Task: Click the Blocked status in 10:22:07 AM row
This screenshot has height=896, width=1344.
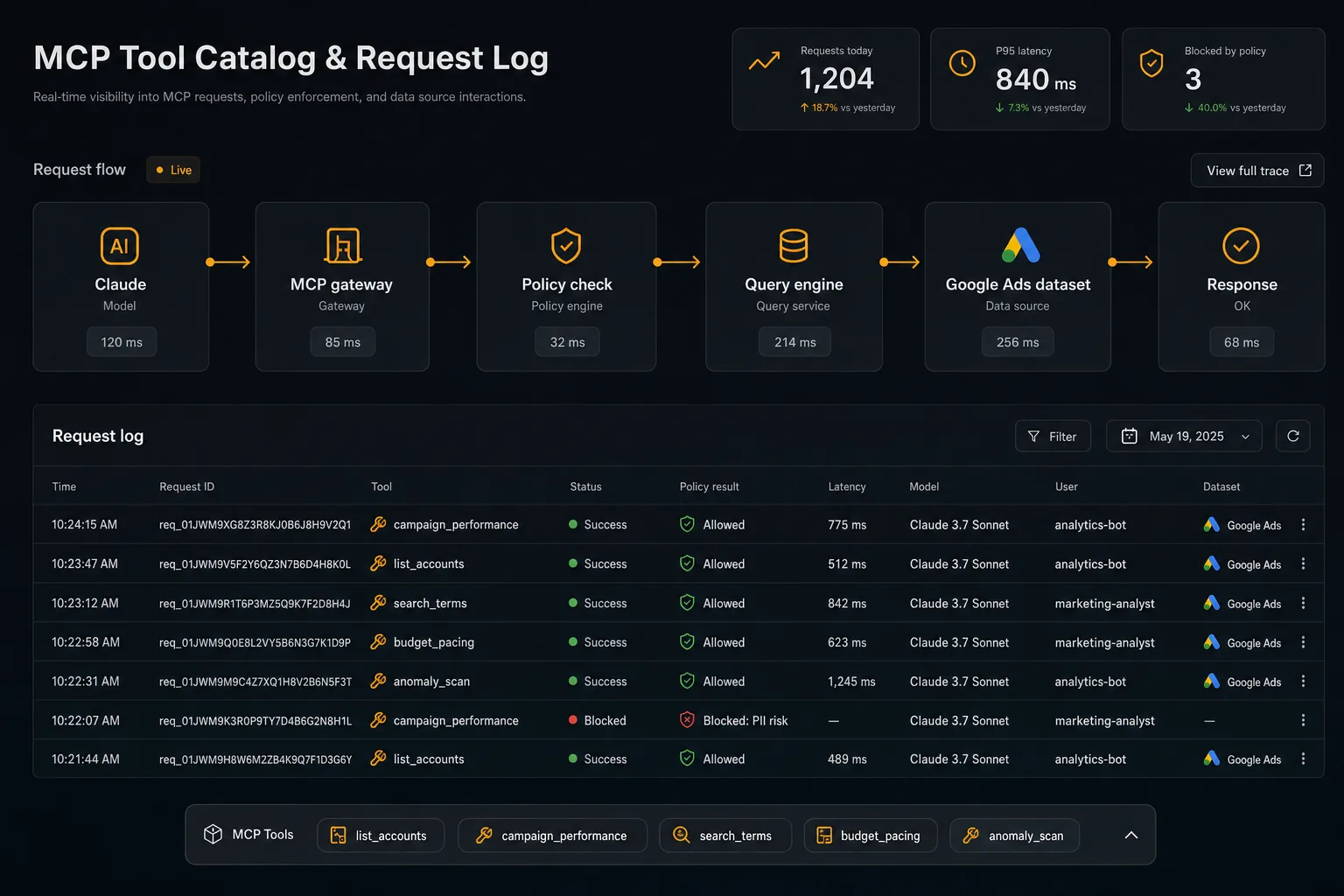Action: [597, 720]
